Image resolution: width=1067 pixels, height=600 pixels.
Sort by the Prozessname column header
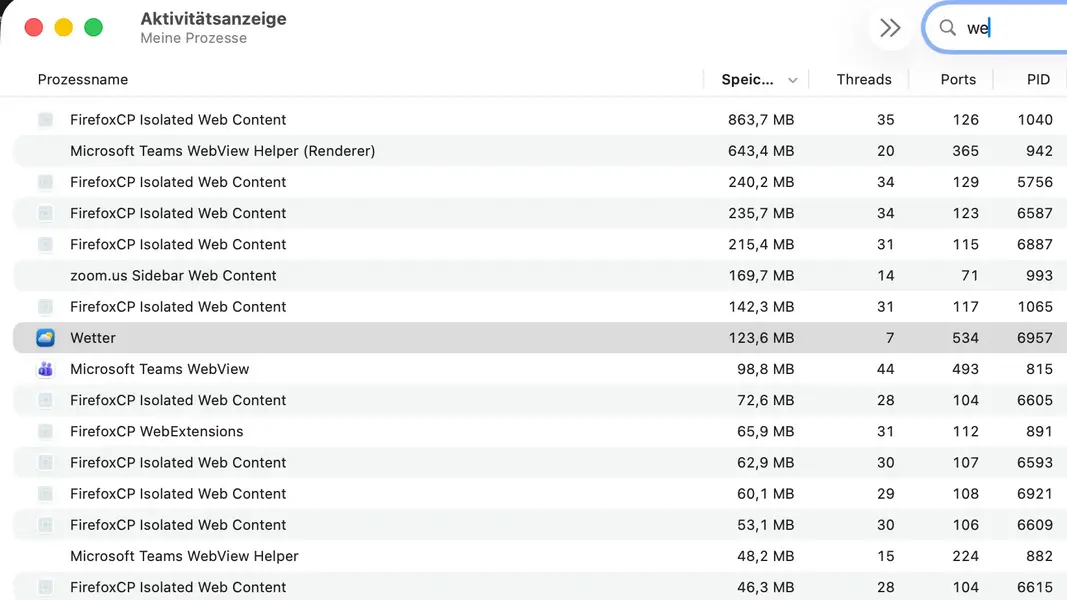(82, 80)
